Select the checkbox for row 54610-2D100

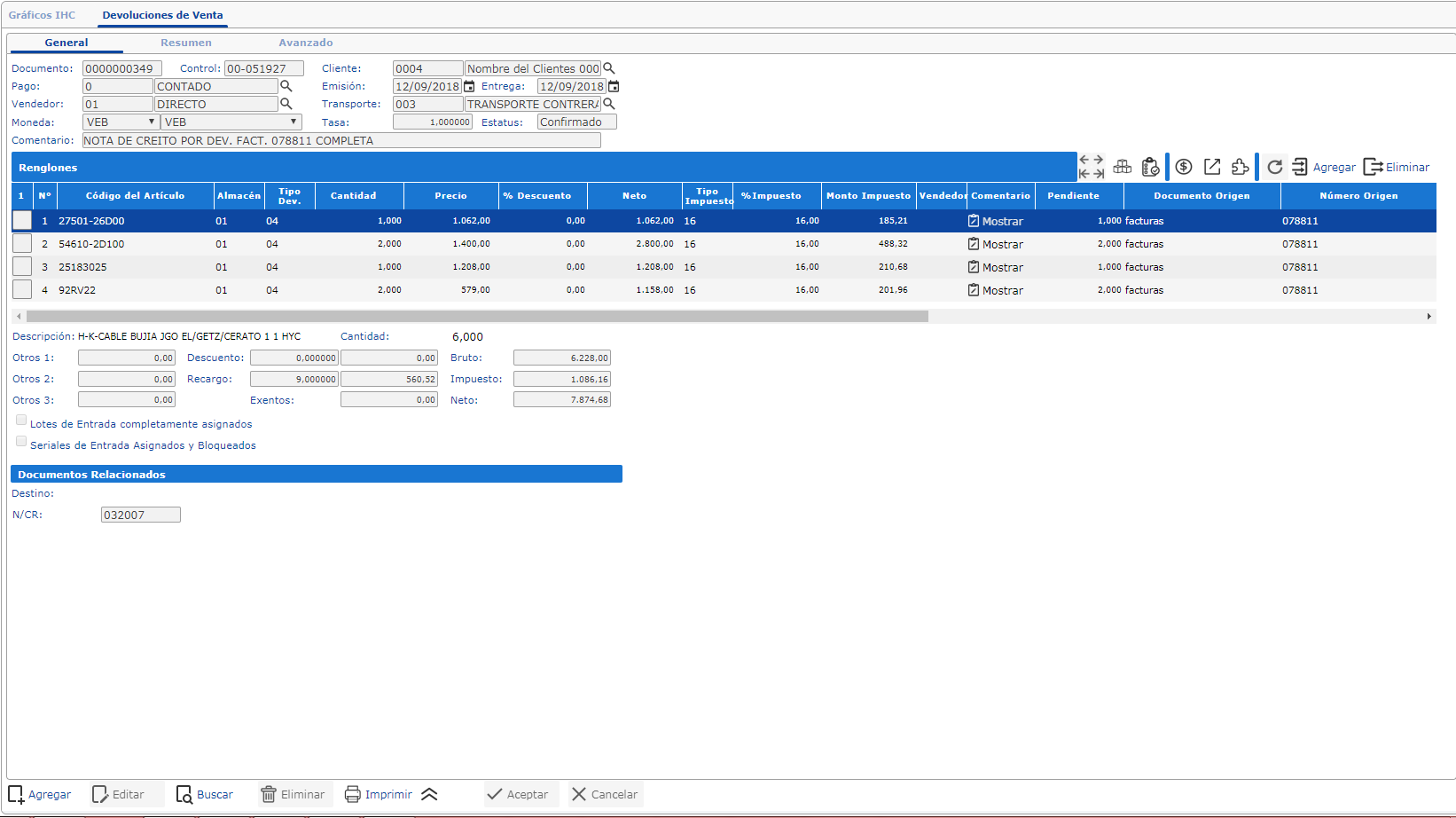click(x=22, y=243)
